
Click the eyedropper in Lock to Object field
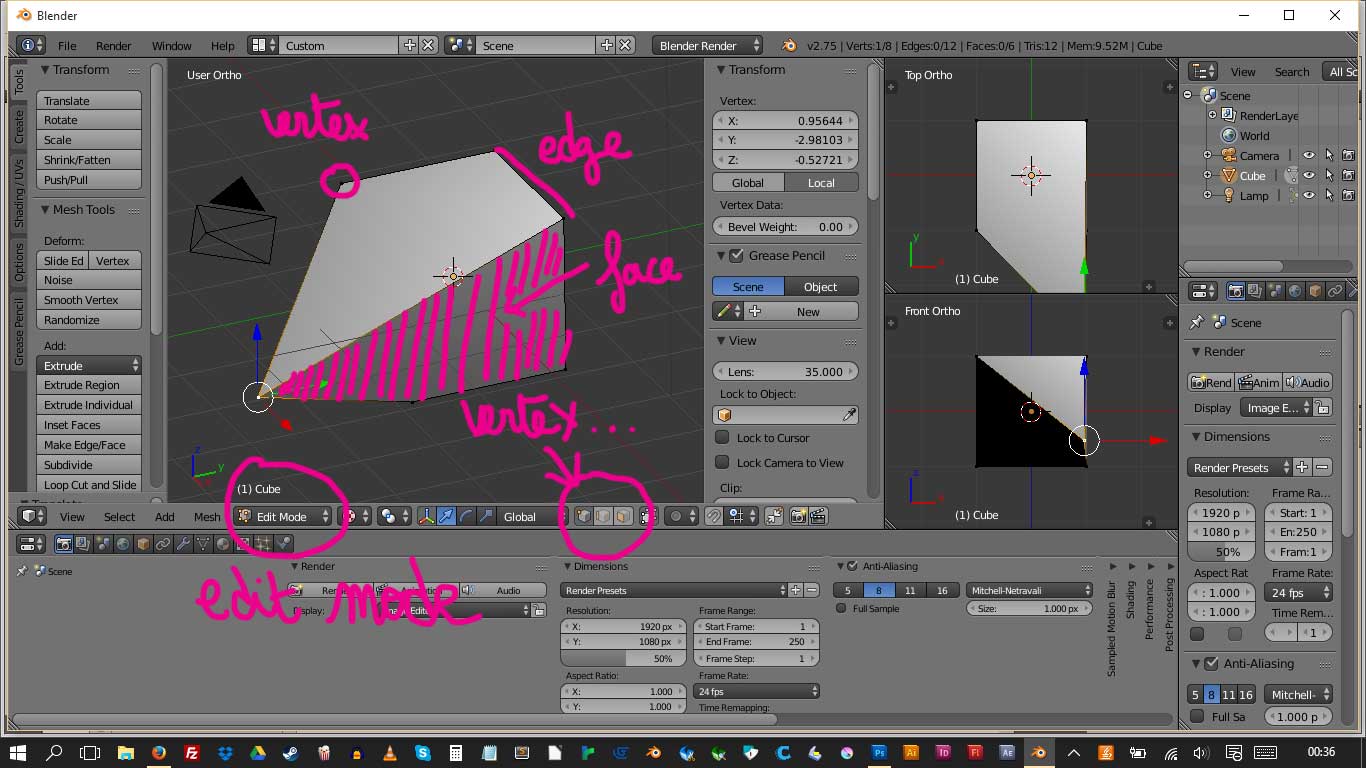848,415
